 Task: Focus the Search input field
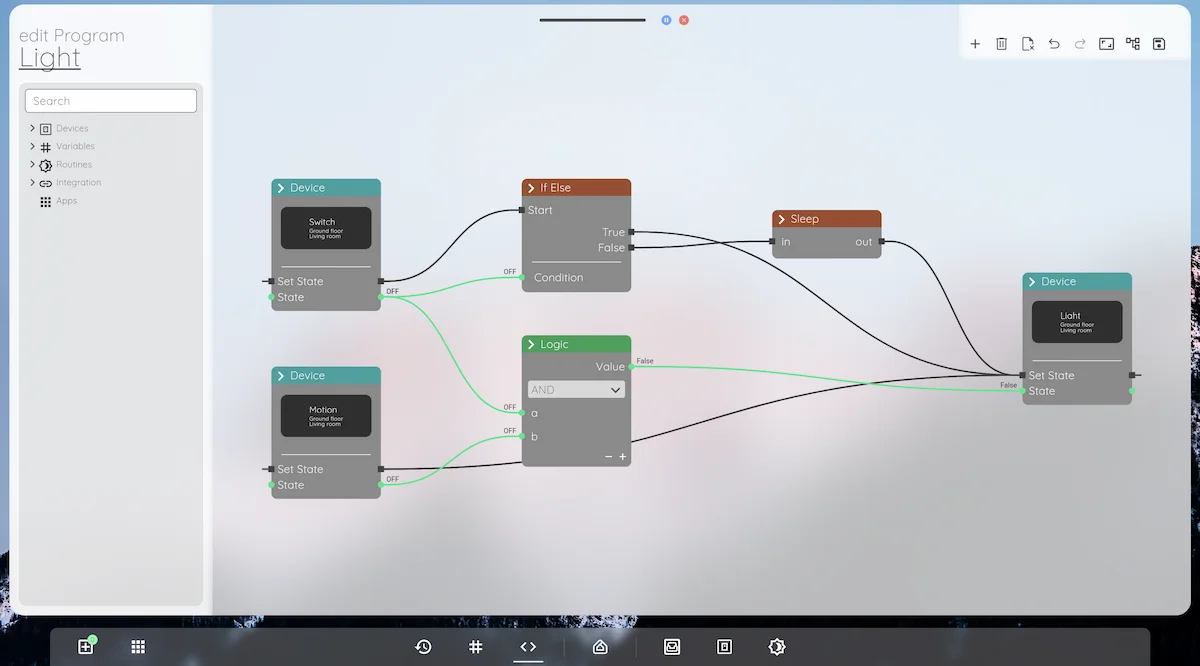coord(111,101)
